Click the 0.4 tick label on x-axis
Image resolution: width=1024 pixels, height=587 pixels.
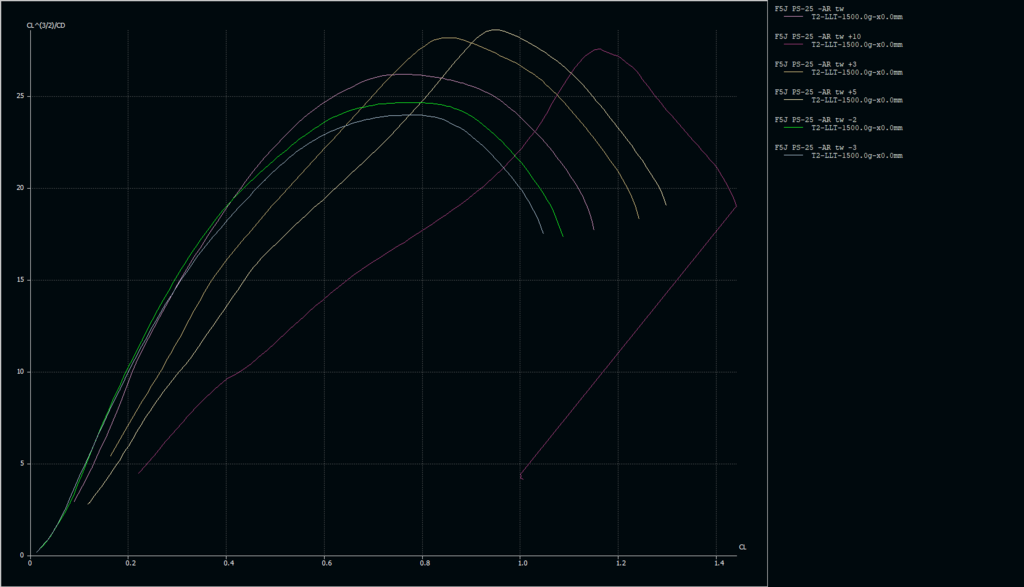[227, 565]
